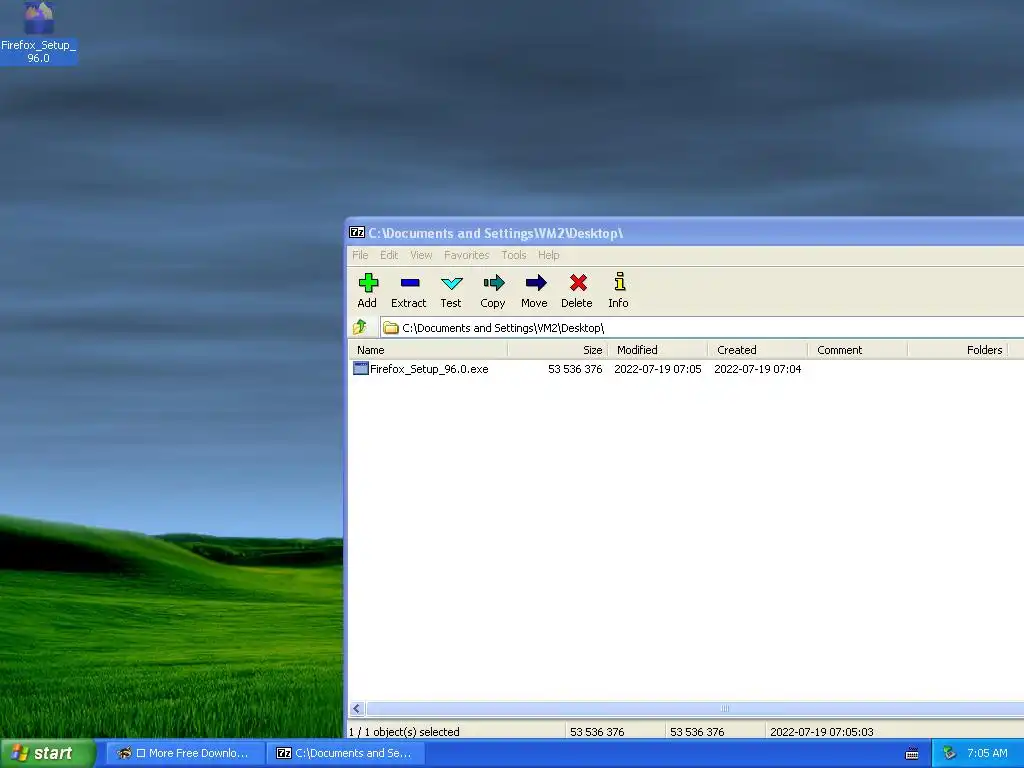
Task: Open the Help menu
Action: click(549, 255)
